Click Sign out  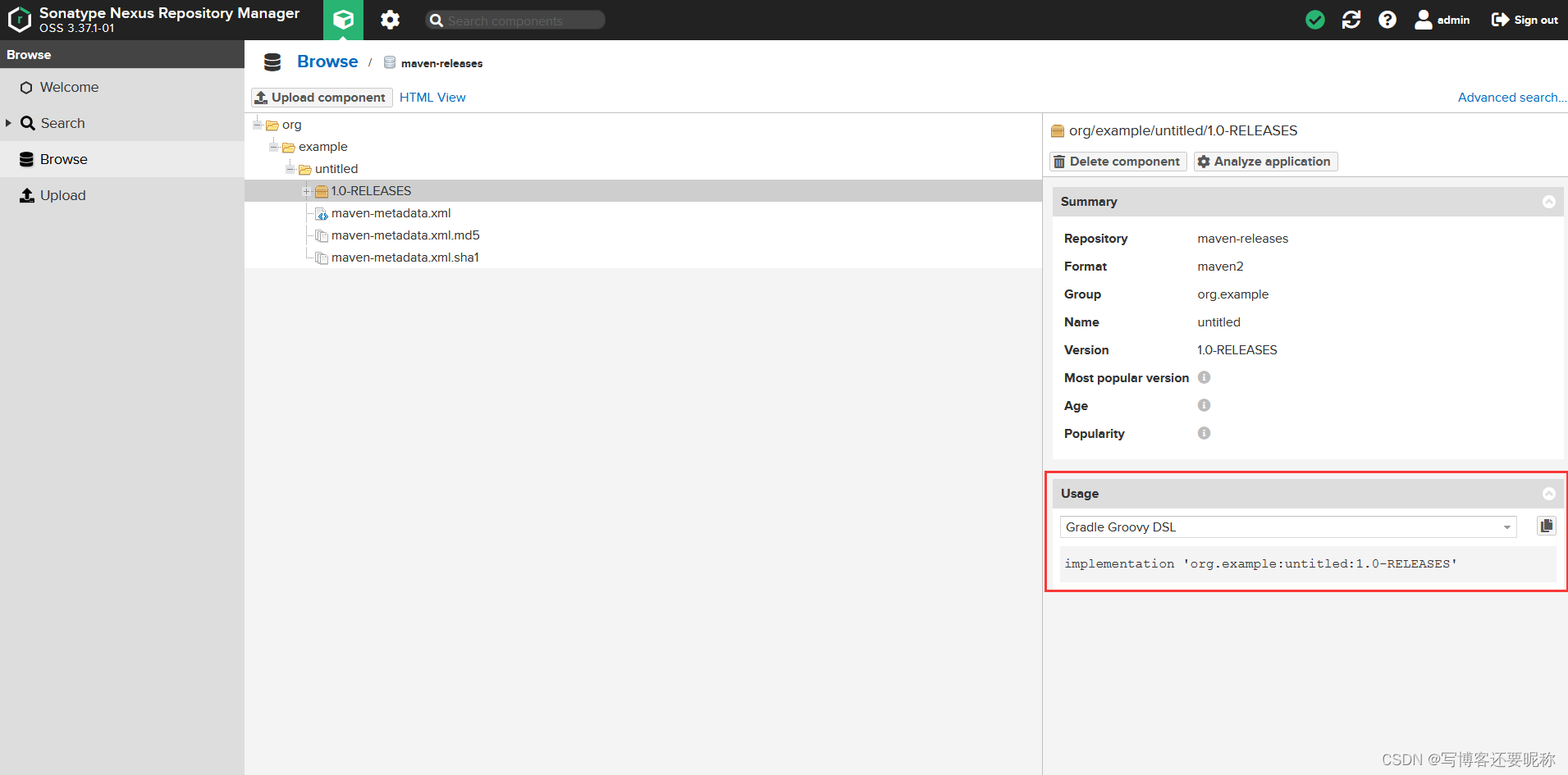[x=1525, y=20]
